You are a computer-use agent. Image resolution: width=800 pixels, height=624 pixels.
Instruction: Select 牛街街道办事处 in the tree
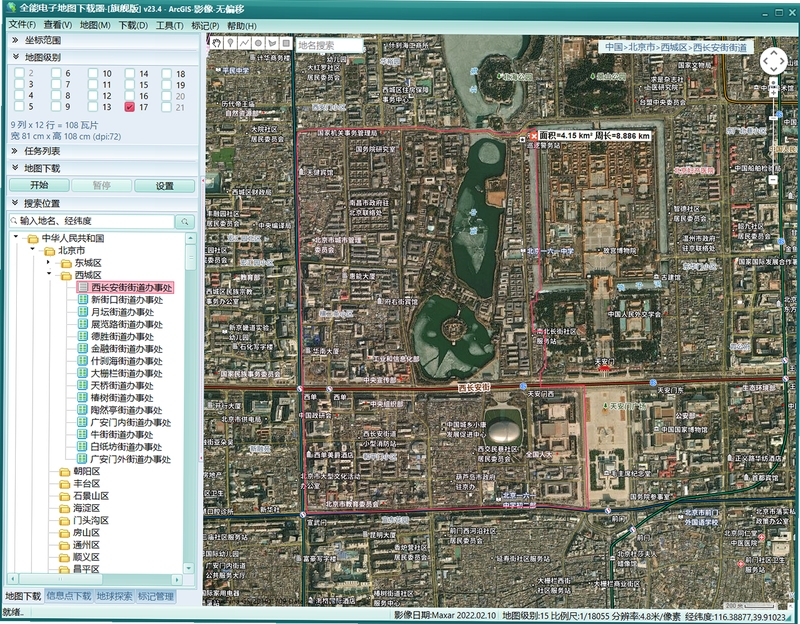122,434
